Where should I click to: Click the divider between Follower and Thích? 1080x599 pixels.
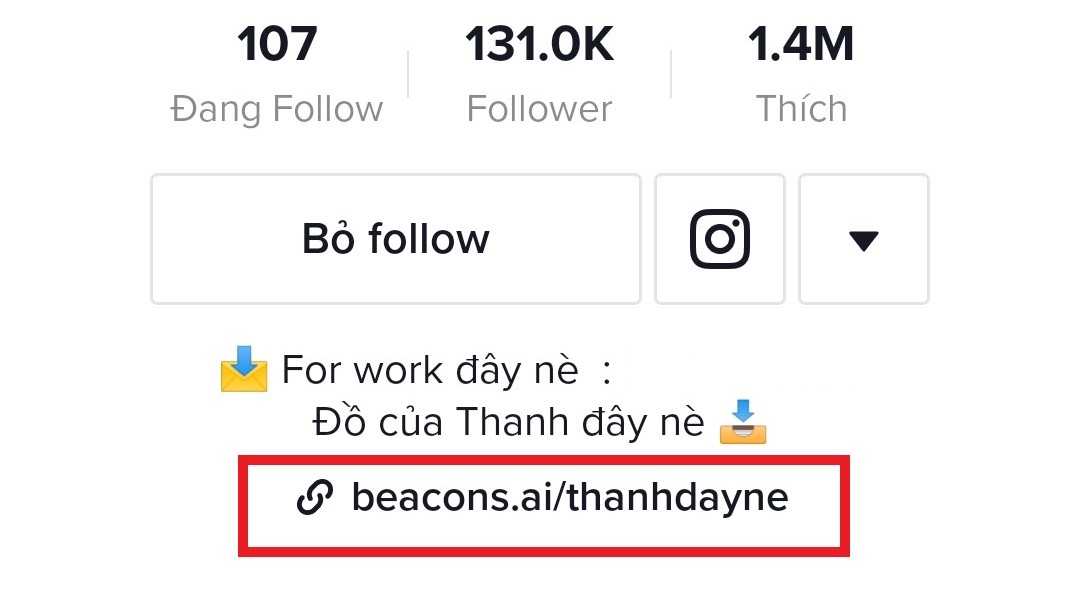tap(671, 75)
